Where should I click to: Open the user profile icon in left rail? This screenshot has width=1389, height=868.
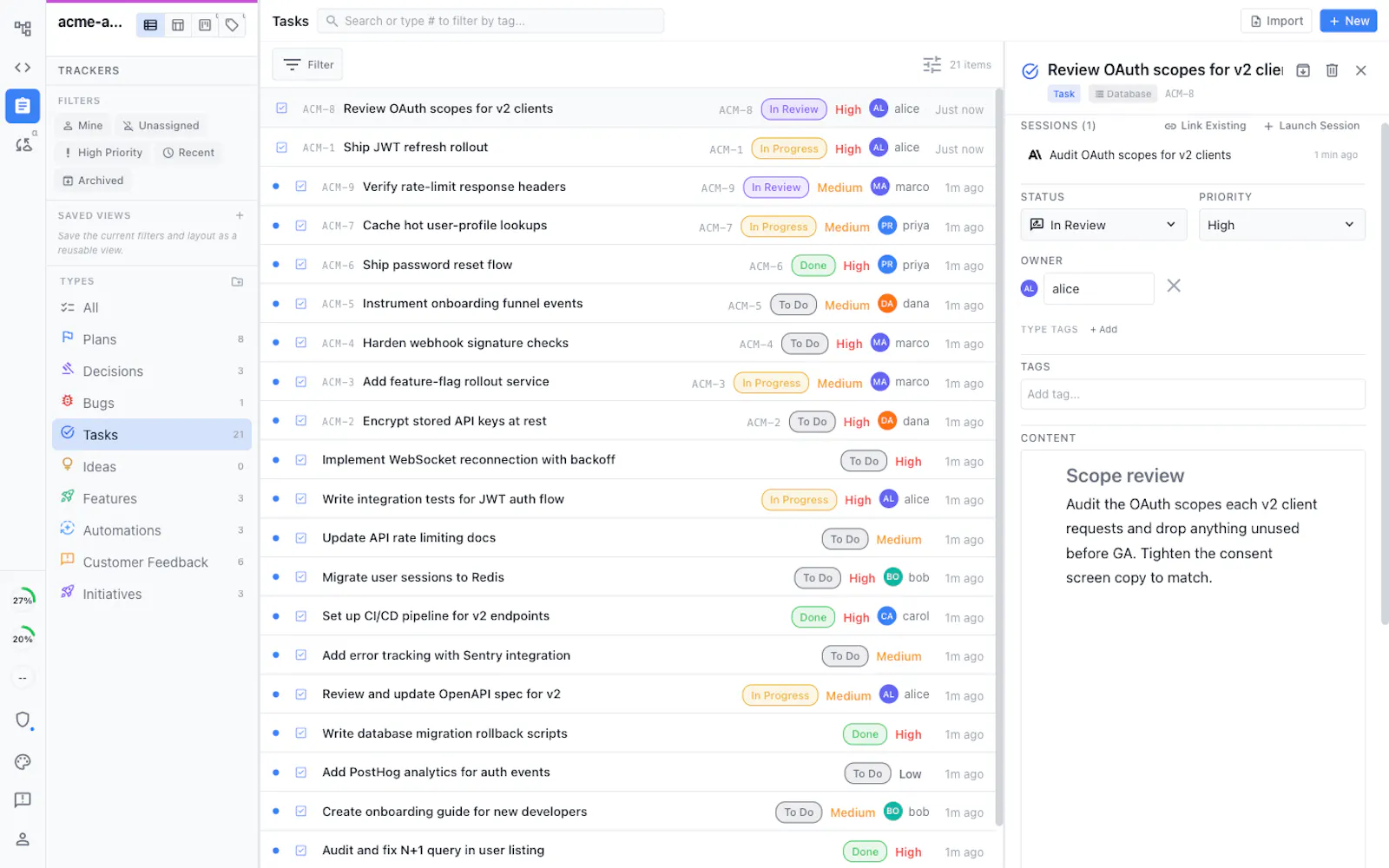[x=23, y=838]
